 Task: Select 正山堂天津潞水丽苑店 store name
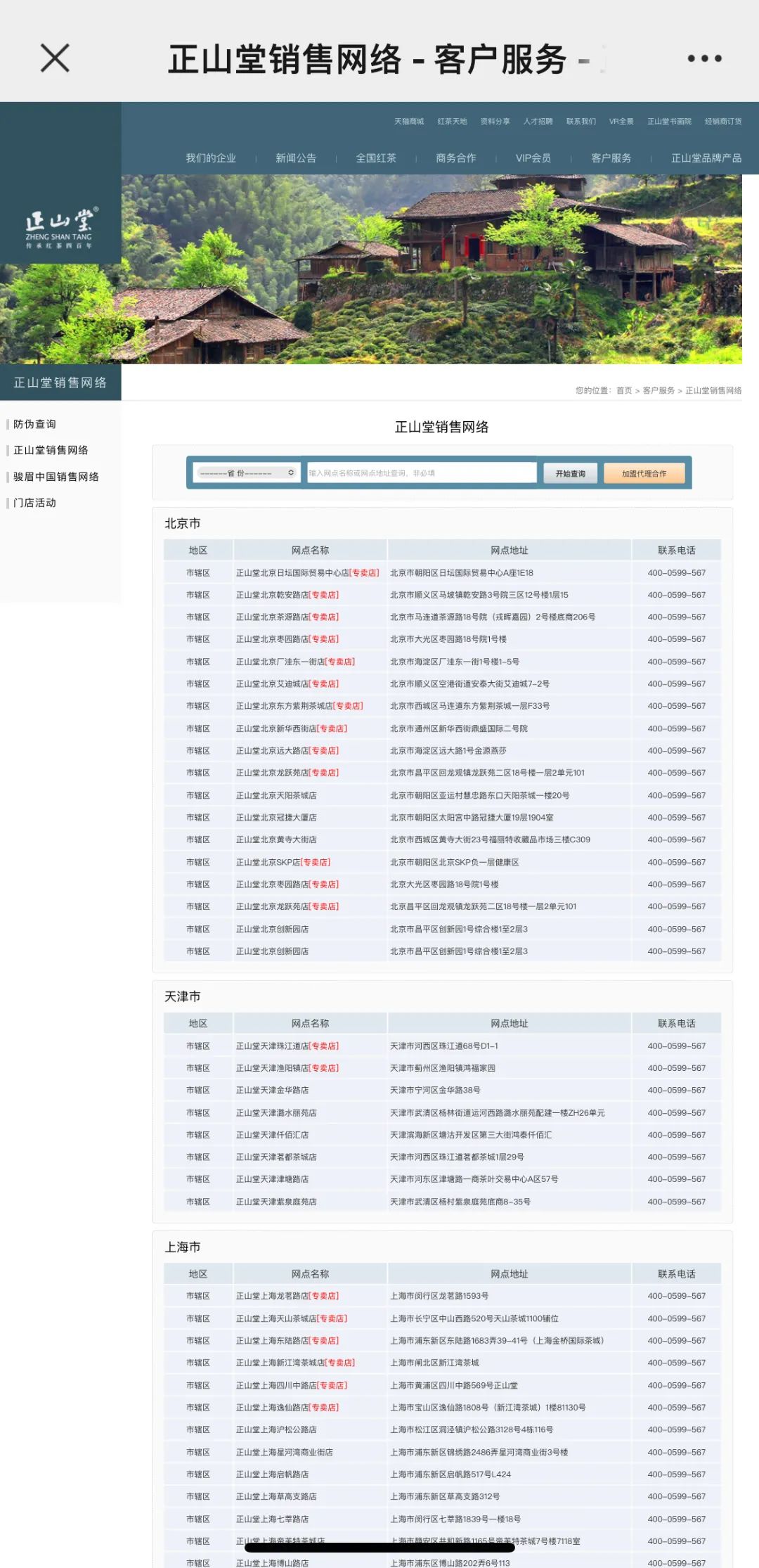pyautogui.click(x=276, y=1113)
